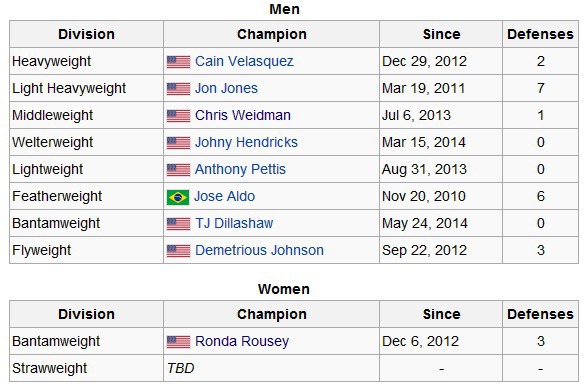The height and width of the screenshot is (390, 587).
Task: Click the US flag beside TJ Dillashaw
Action: [x=178, y=224]
